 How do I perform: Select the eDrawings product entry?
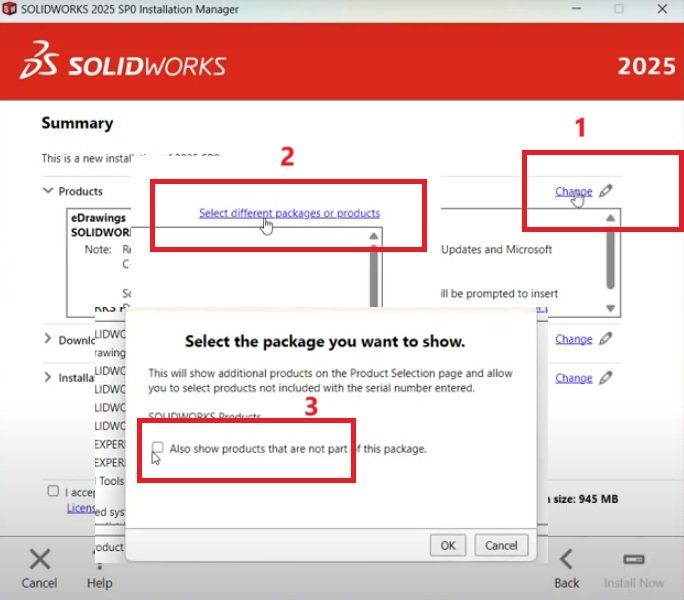pyautogui.click(x=99, y=218)
